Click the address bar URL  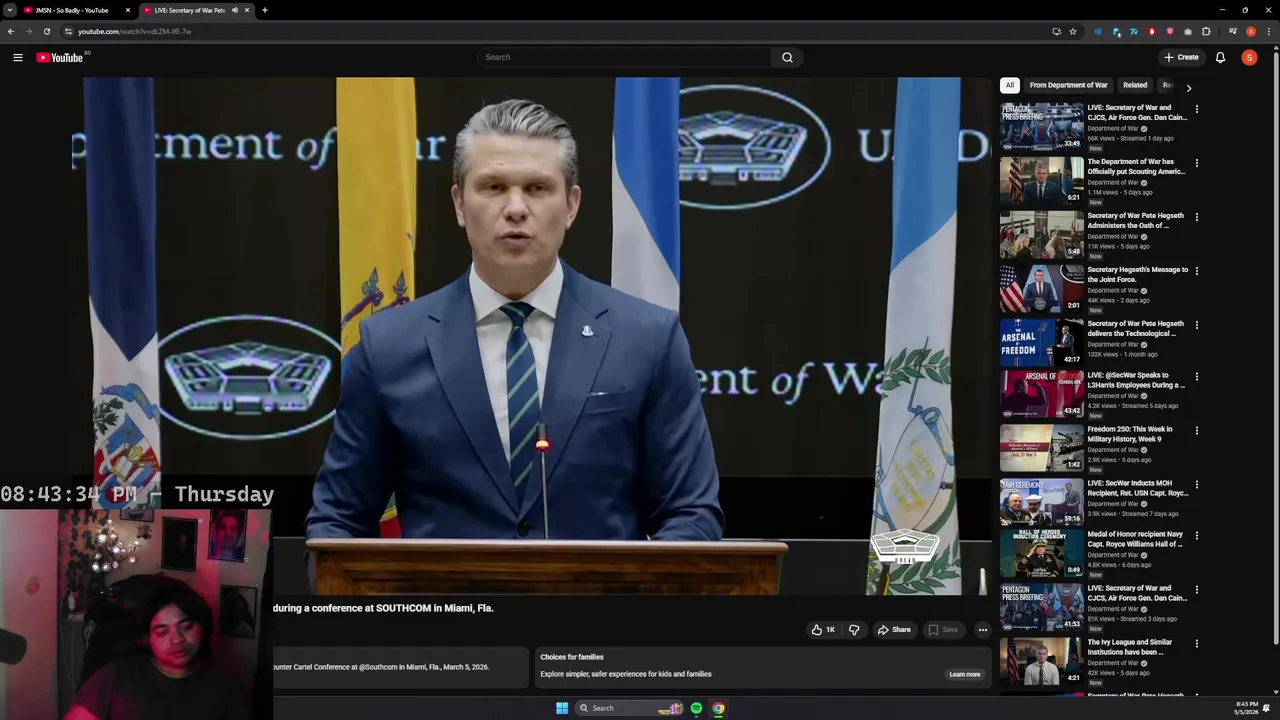(x=135, y=31)
